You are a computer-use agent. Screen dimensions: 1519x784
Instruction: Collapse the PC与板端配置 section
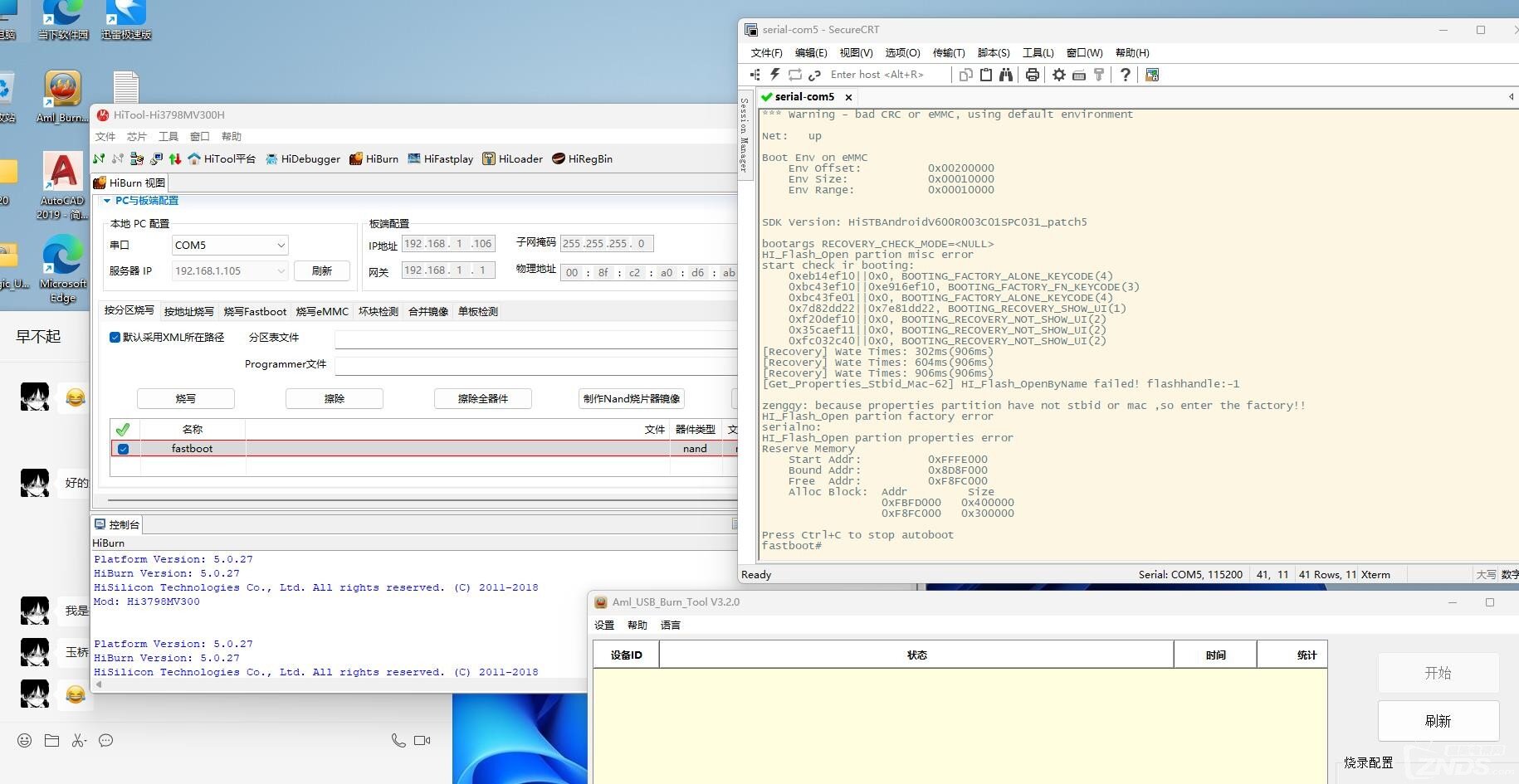pos(107,201)
